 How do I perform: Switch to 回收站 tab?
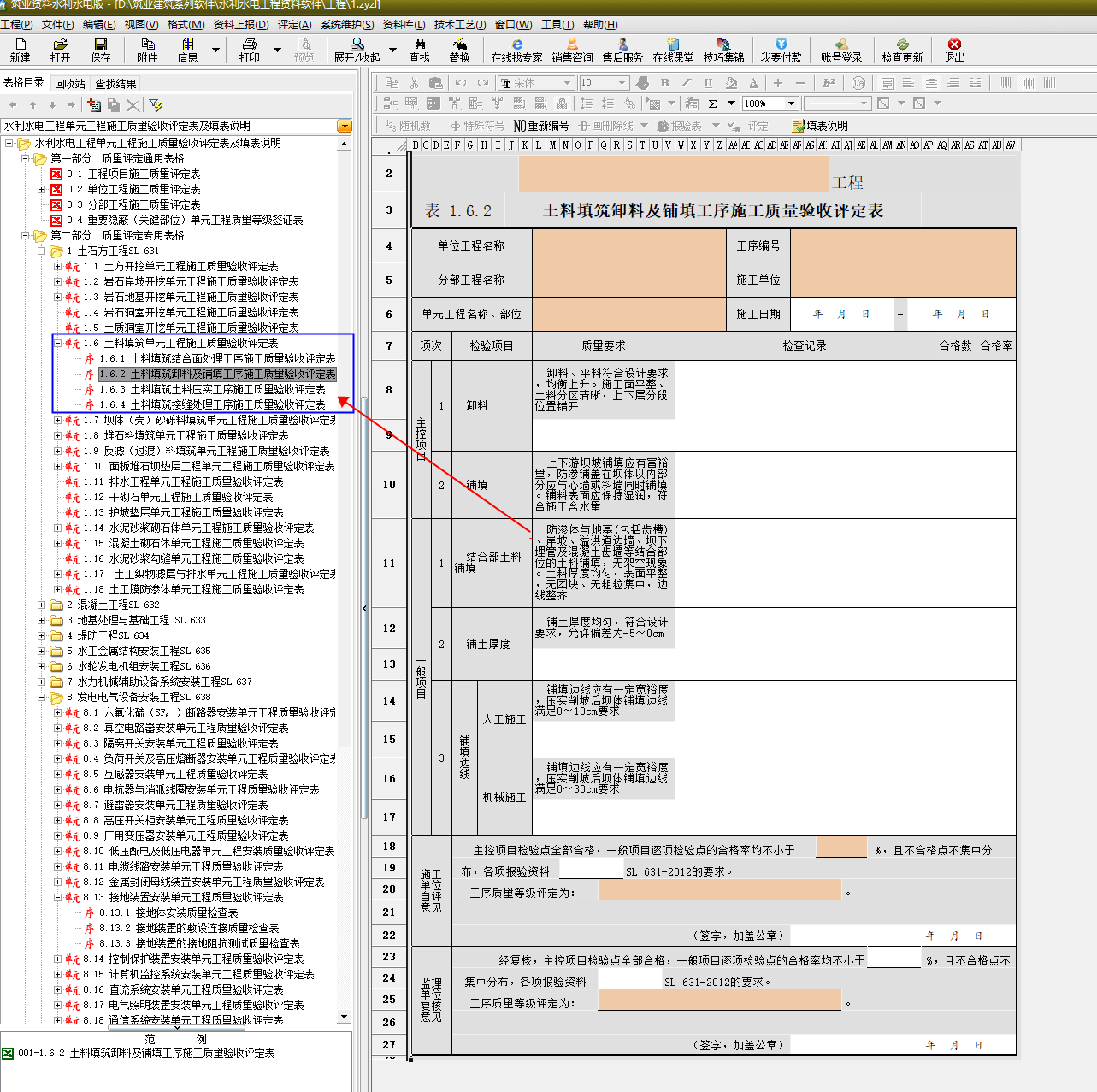pyautogui.click(x=70, y=83)
